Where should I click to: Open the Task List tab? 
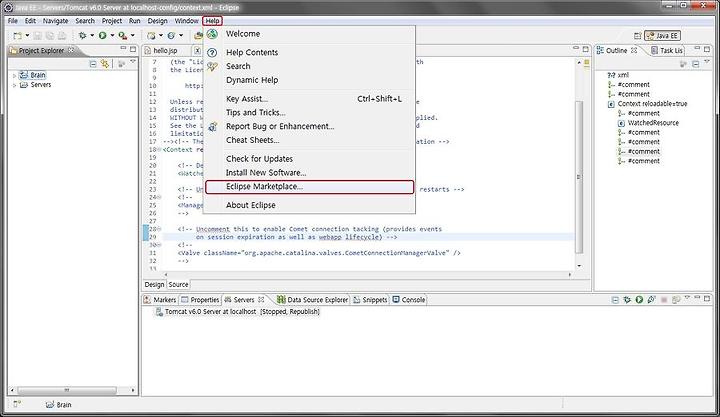point(667,51)
